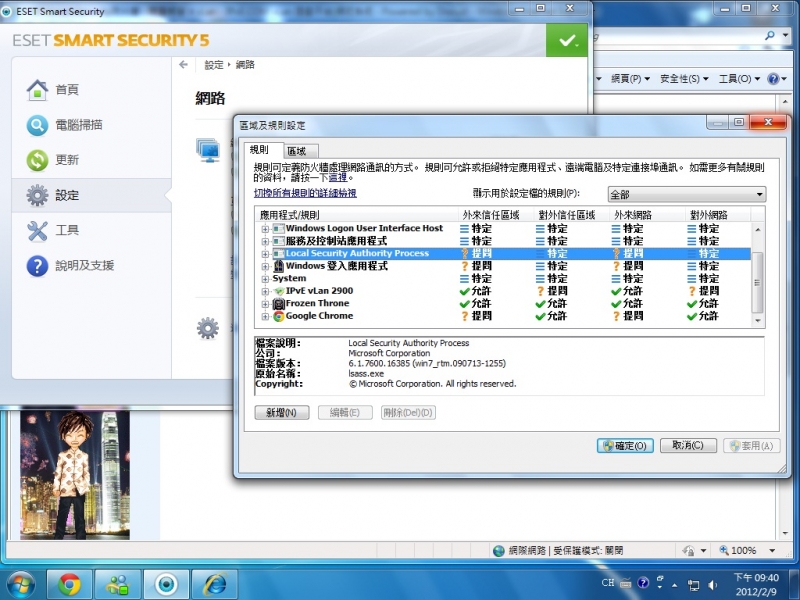Click the network monitor icon in ESET panel
The image size is (800, 600).
pyautogui.click(x=209, y=150)
